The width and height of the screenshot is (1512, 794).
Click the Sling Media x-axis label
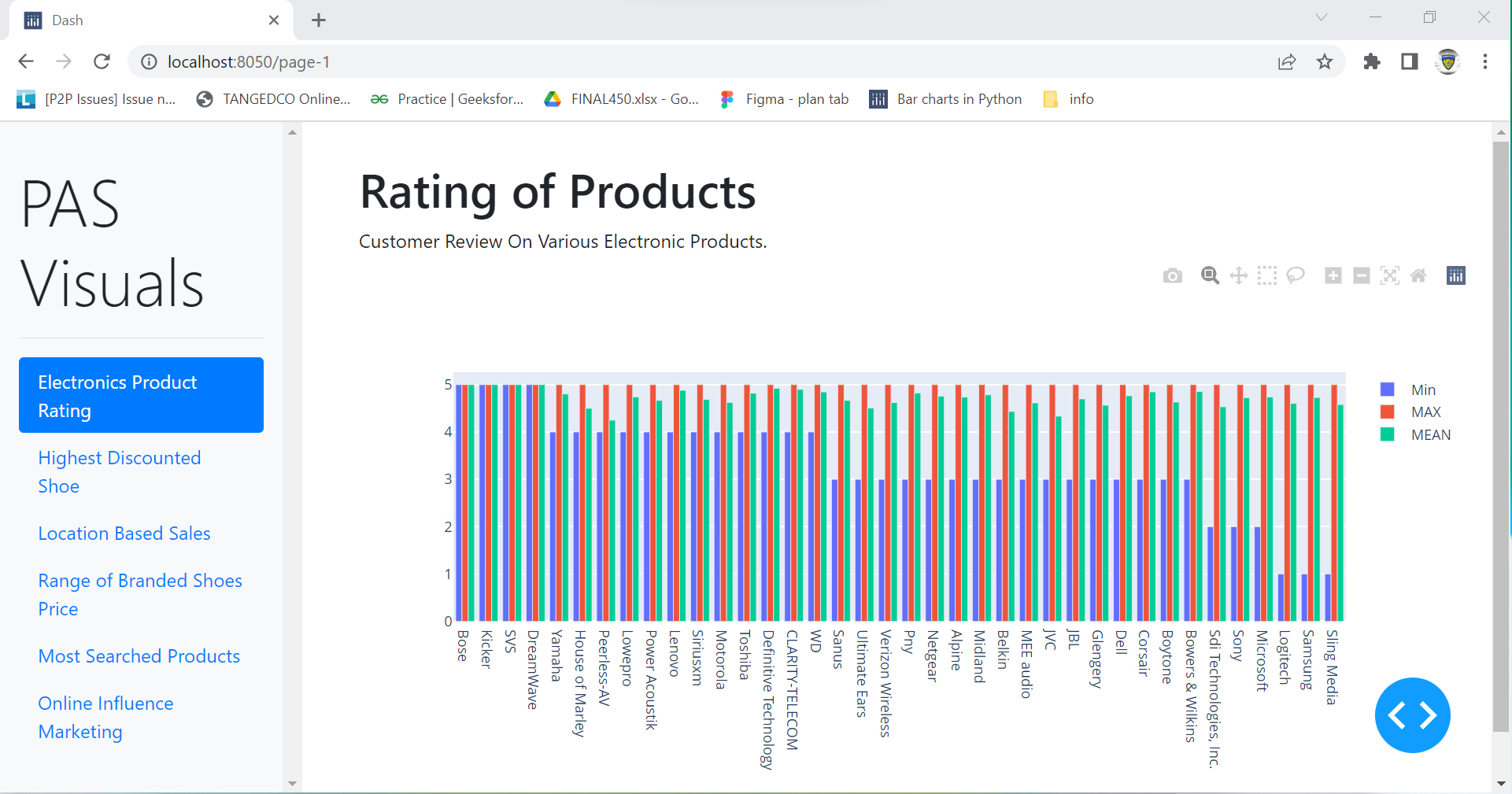pos(1332,667)
